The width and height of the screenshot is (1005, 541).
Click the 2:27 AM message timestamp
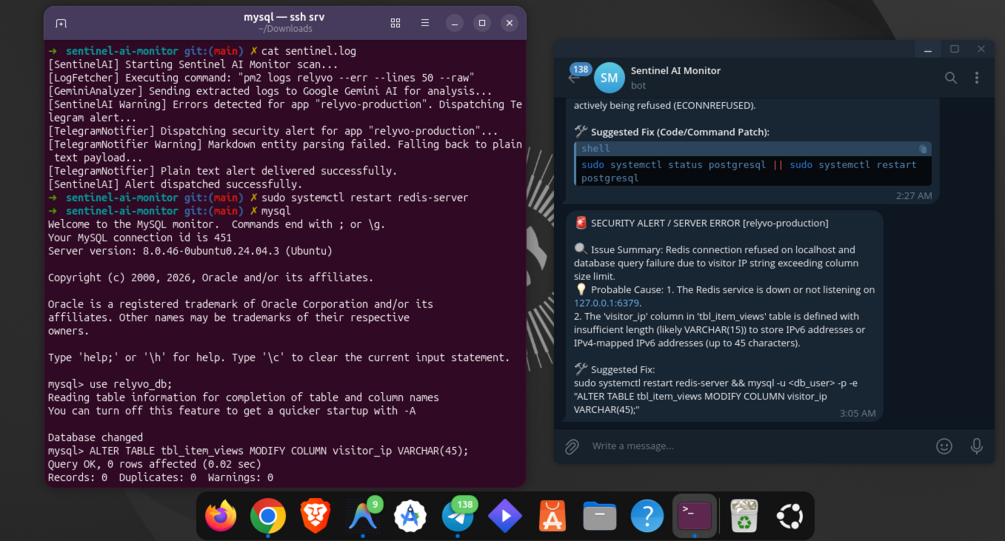click(x=913, y=196)
